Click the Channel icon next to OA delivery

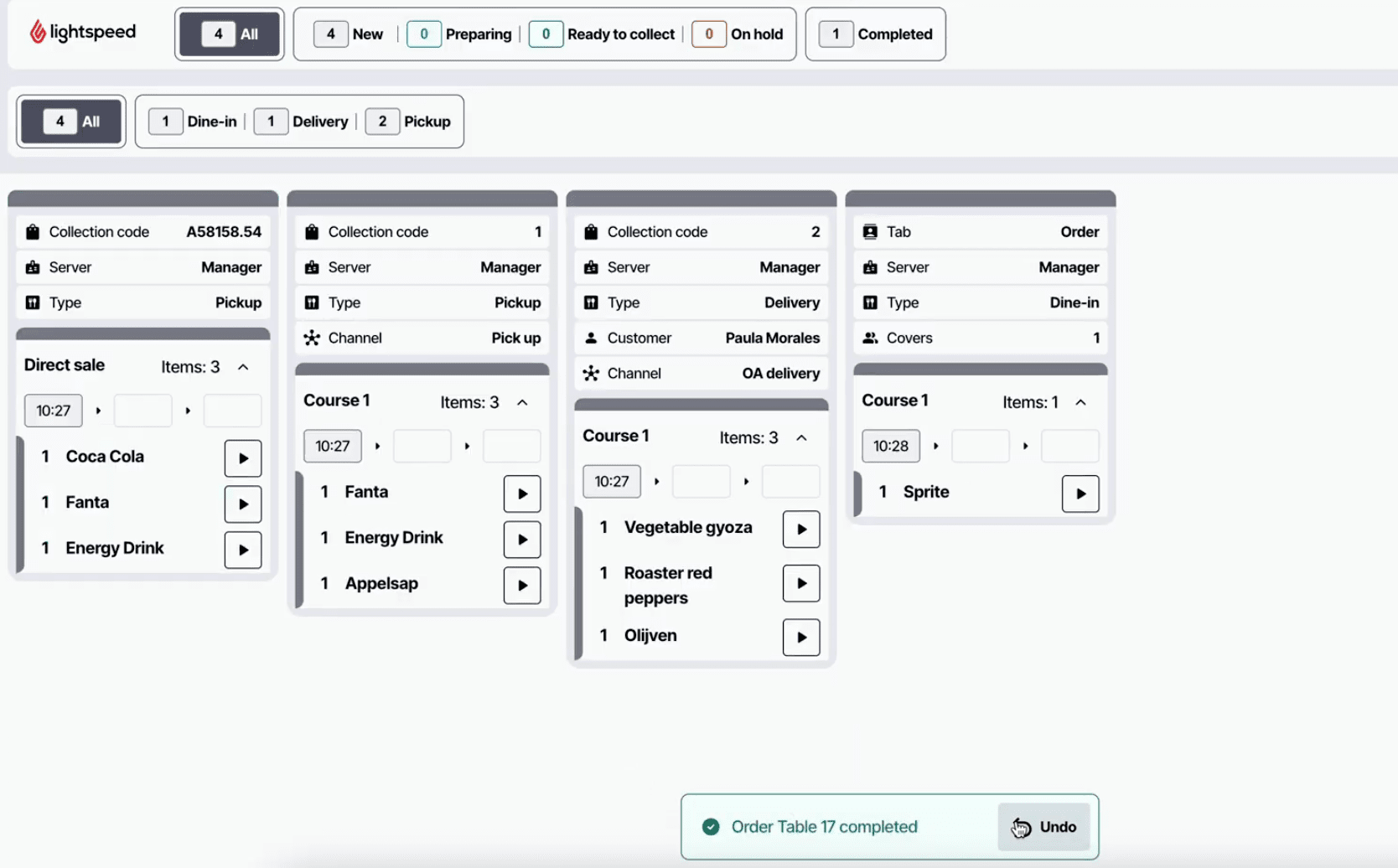591,373
